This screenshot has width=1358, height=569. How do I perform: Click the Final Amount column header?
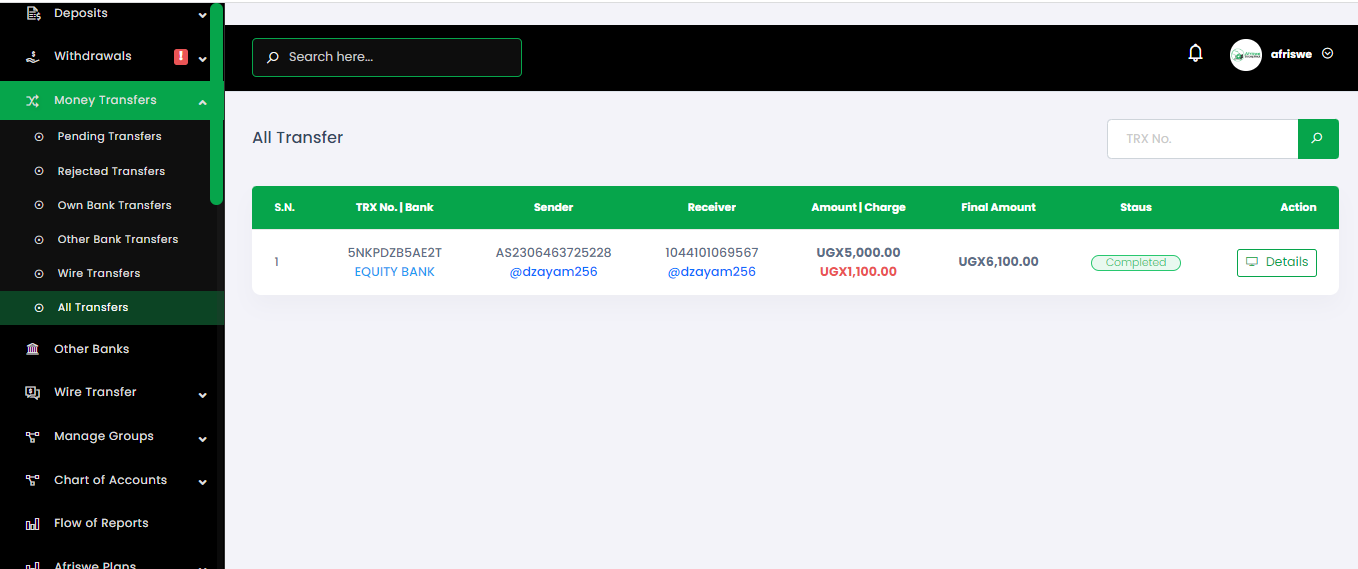point(998,208)
